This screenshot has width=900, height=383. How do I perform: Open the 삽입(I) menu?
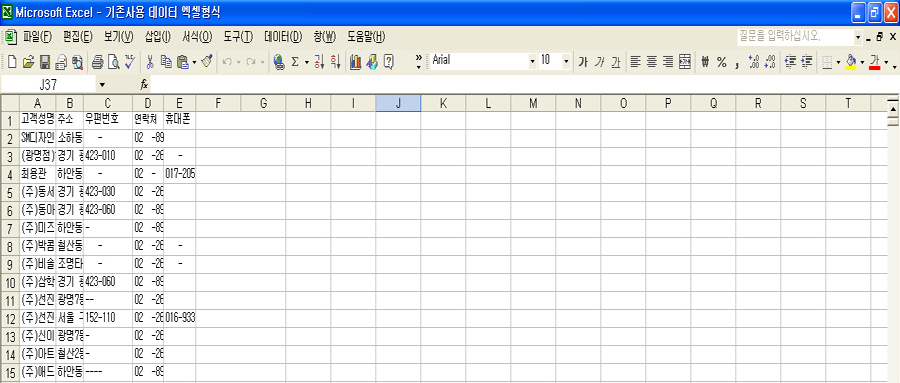[x=157, y=38]
